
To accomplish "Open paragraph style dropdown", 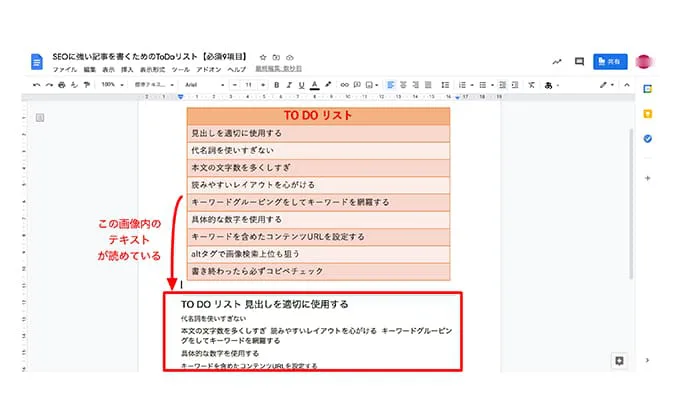I will (x=154, y=85).
